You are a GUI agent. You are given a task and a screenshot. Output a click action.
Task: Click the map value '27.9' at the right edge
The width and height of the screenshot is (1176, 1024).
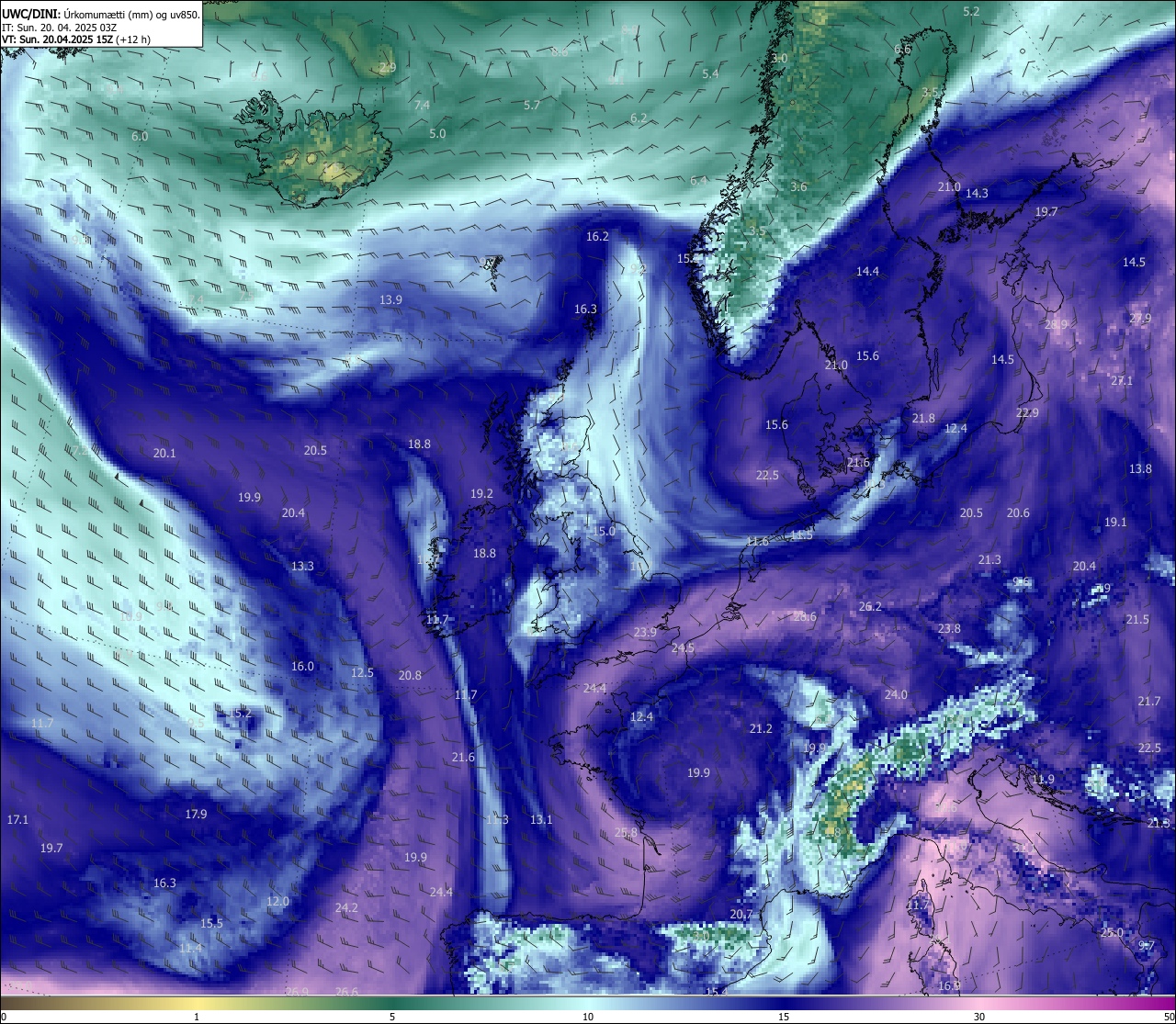click(x=1140, y=318)
